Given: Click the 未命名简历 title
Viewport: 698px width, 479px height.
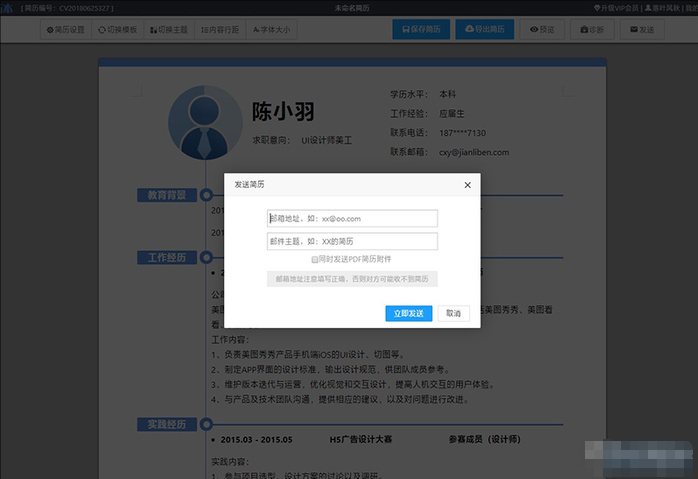Looking at the screenshot, I should pyautogui.click(x=352, y=8).
